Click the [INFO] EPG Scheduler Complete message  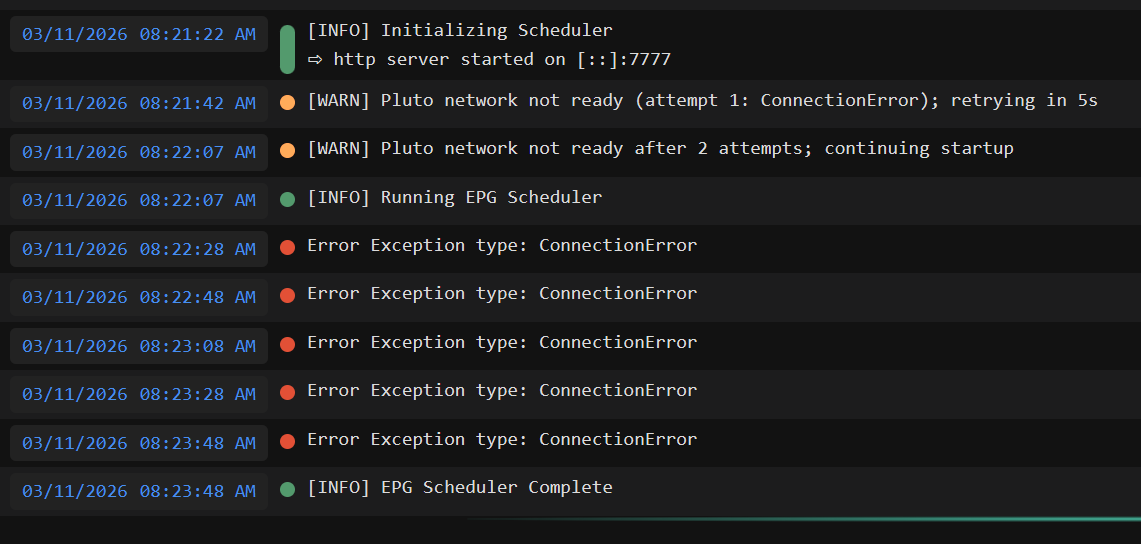pyautogui.click(x=460, y=488)
